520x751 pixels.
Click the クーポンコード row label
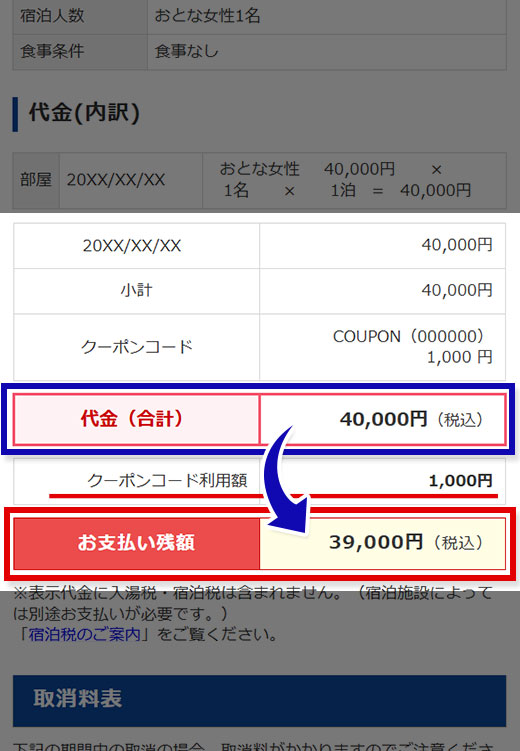point(136,347)
